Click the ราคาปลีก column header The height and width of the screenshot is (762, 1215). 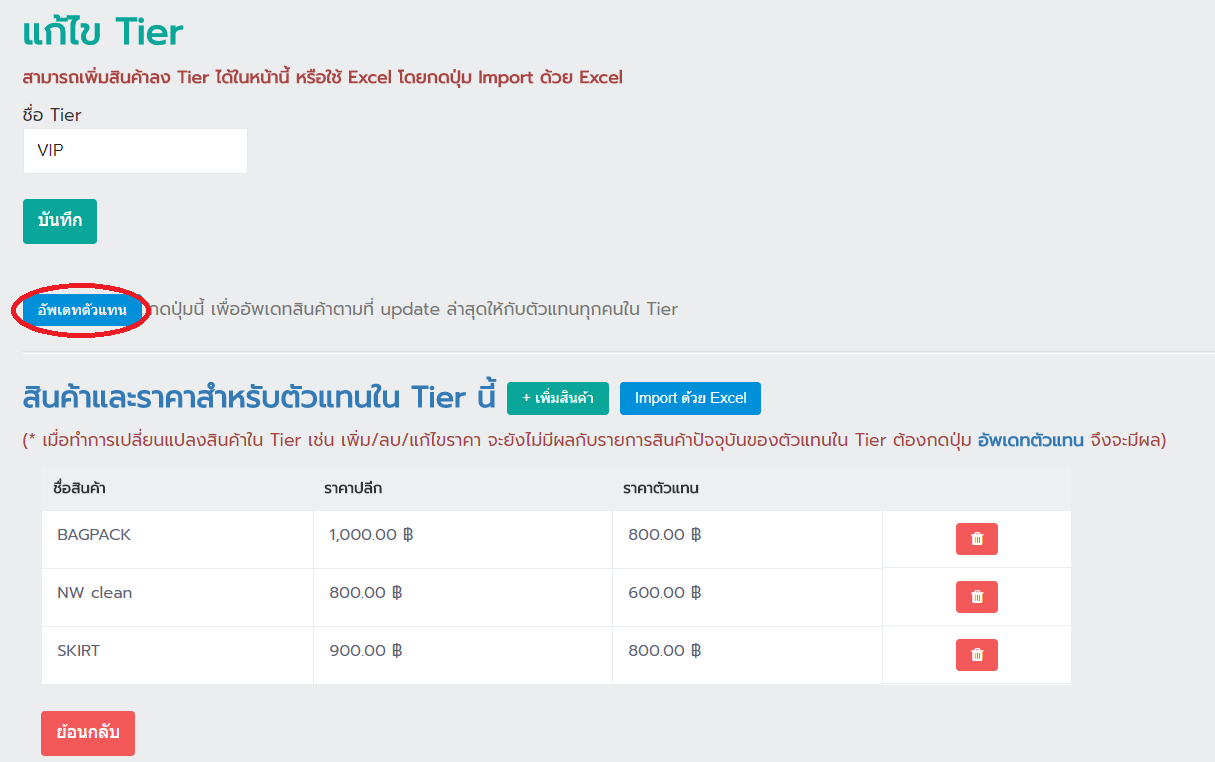click(353, 489)
